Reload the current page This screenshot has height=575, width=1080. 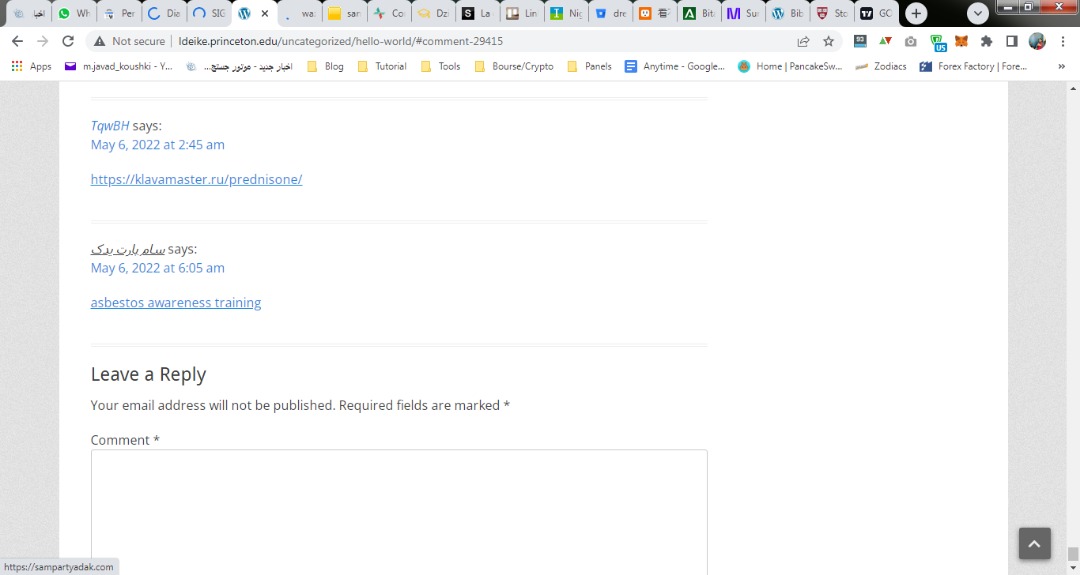click(x=68, y=41)
